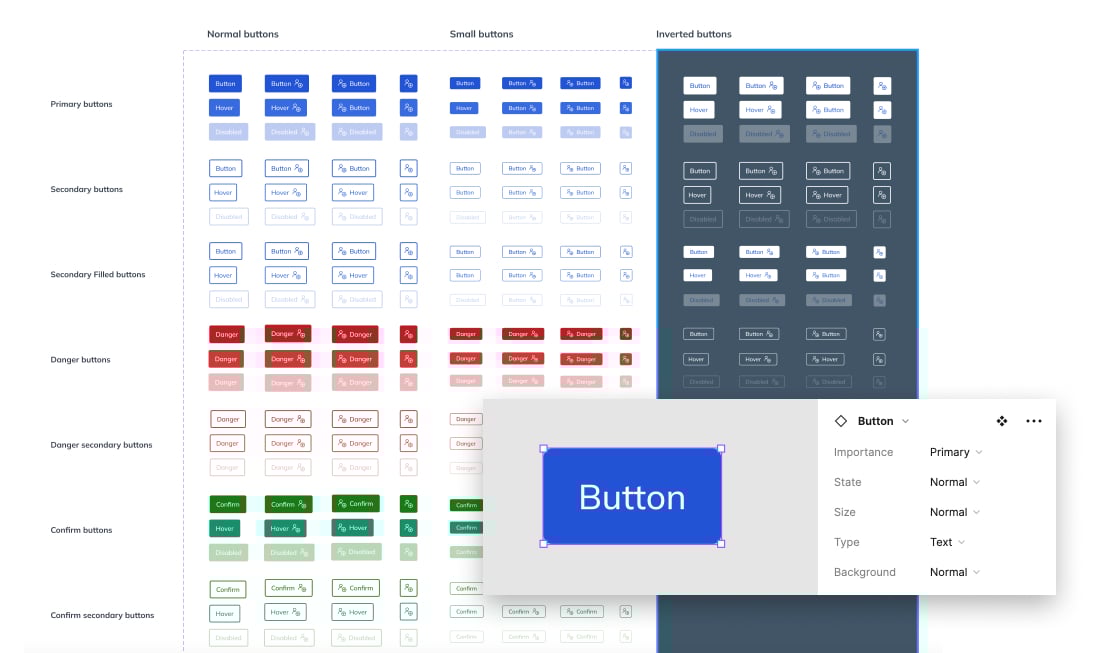The image size is (1107, 653).
Task: Expand the Button component name dropdown
Action: pos(905,421)
